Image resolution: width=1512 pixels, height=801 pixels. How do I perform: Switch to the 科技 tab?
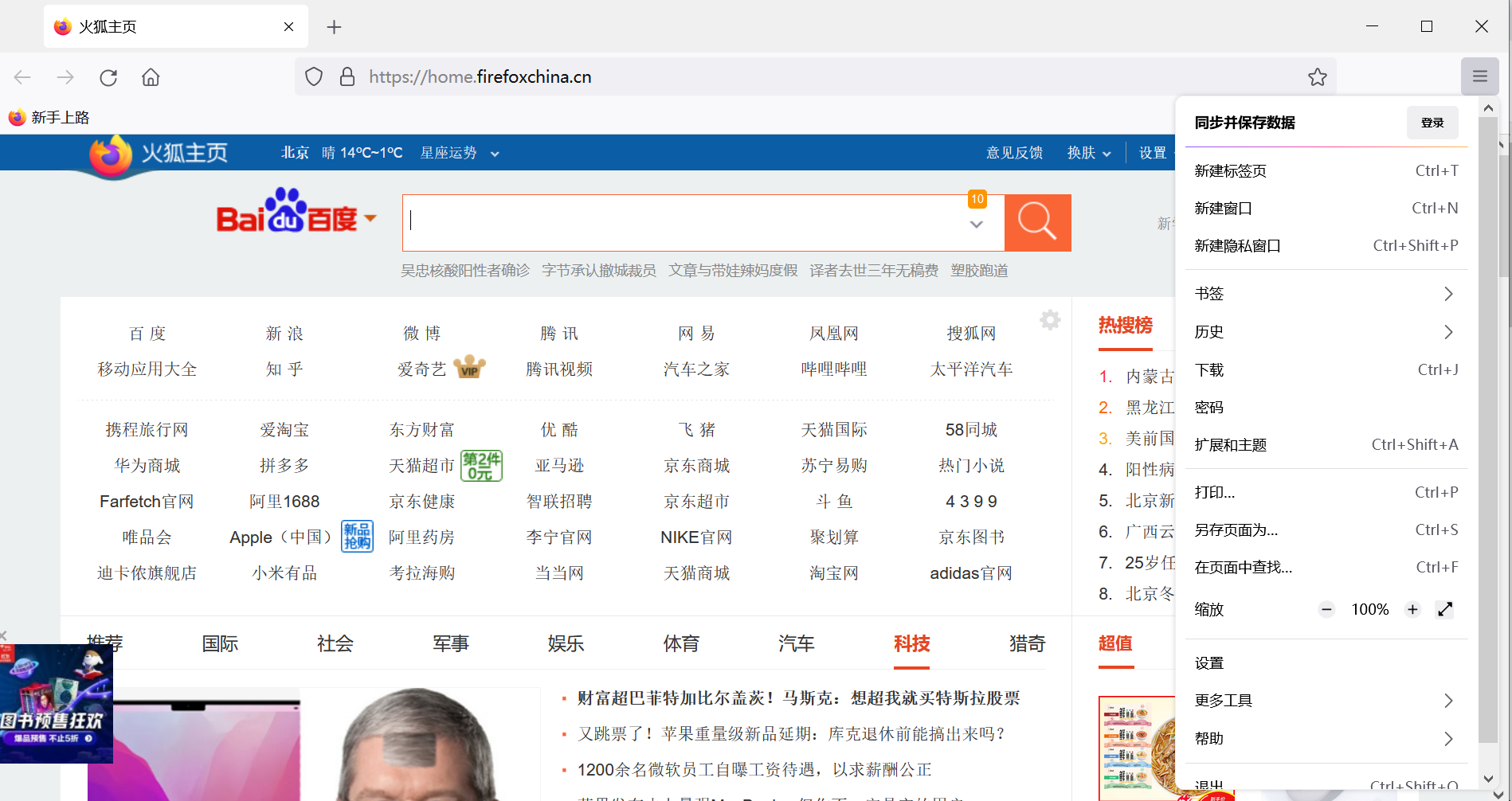(911, 644)
